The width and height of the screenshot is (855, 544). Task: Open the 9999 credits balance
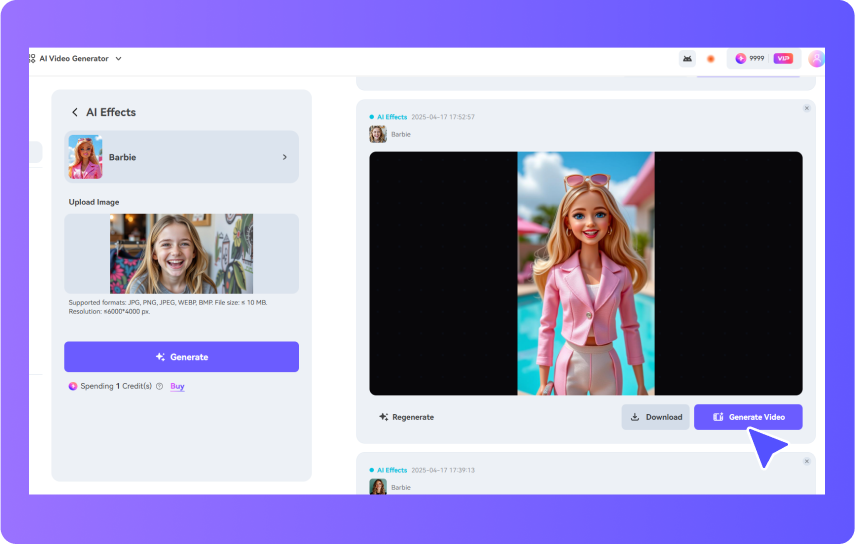click(x=750, y=58)
